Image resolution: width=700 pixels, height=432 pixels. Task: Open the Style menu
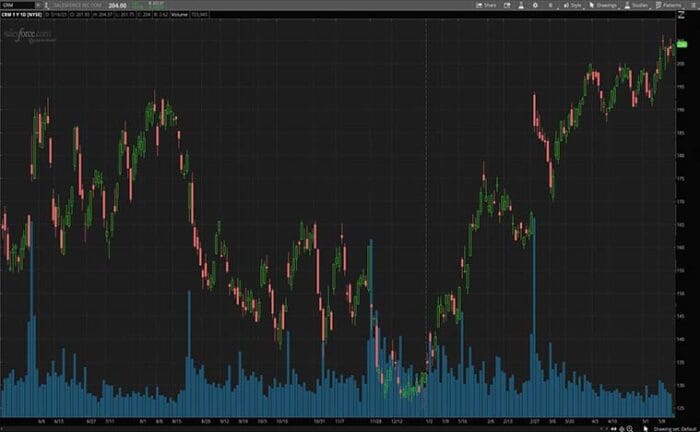point(572,5)
